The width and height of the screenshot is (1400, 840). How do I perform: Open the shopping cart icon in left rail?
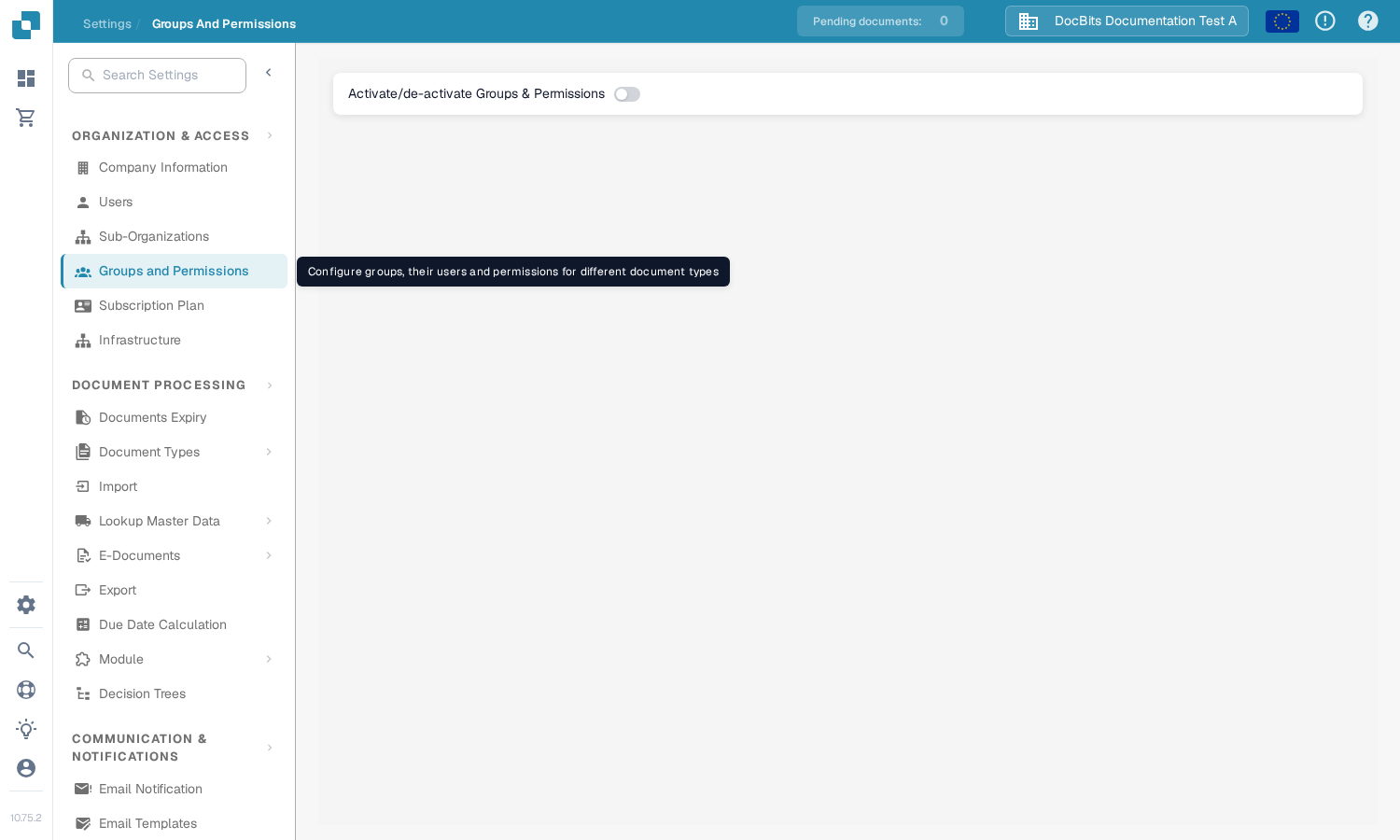[26, 118]
